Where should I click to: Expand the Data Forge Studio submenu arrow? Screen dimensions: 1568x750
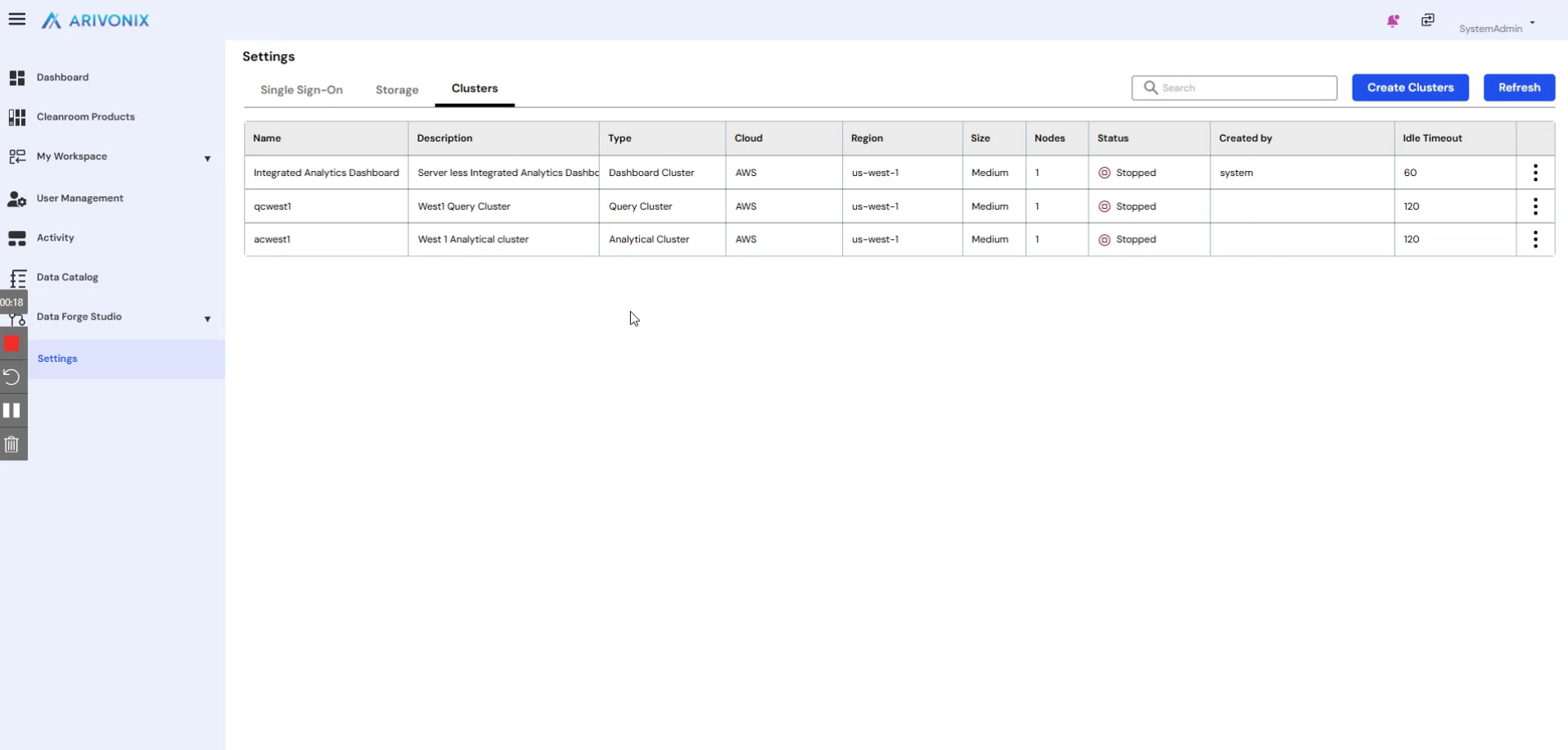click(x=207, y=319)
